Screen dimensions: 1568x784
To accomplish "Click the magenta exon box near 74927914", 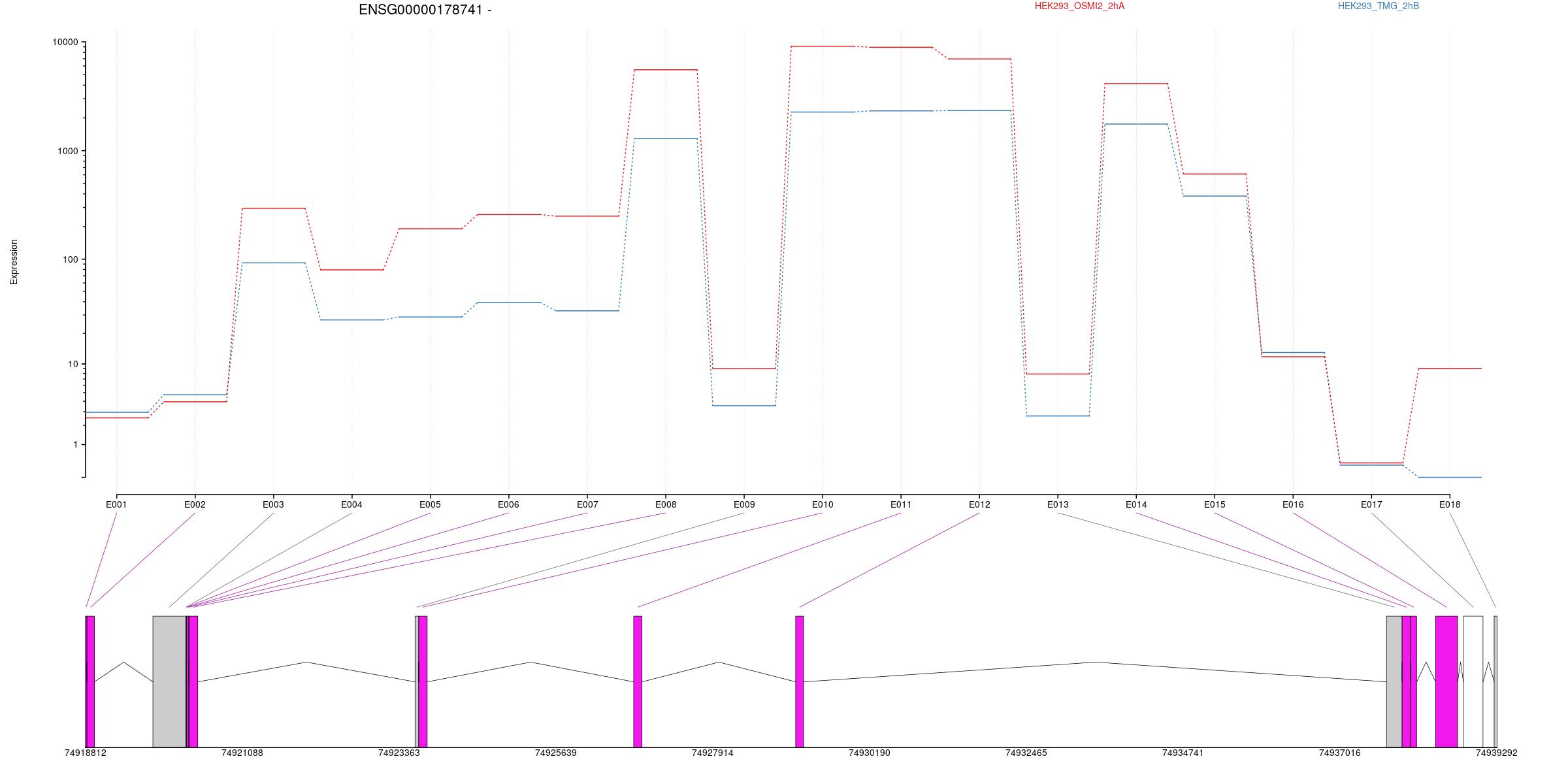I will click(800, 681).
